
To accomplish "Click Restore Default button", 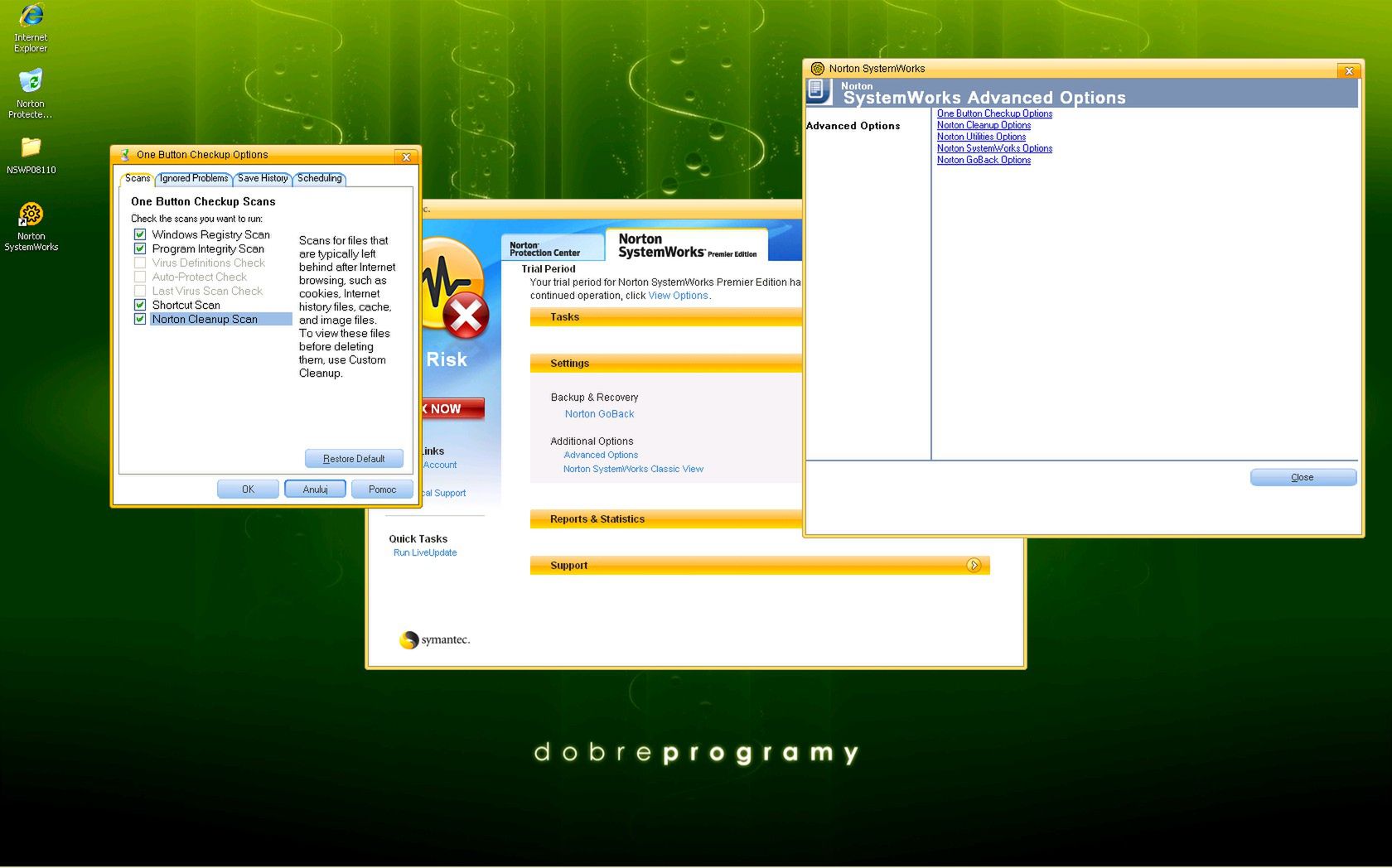I will (x=354, y=459).
